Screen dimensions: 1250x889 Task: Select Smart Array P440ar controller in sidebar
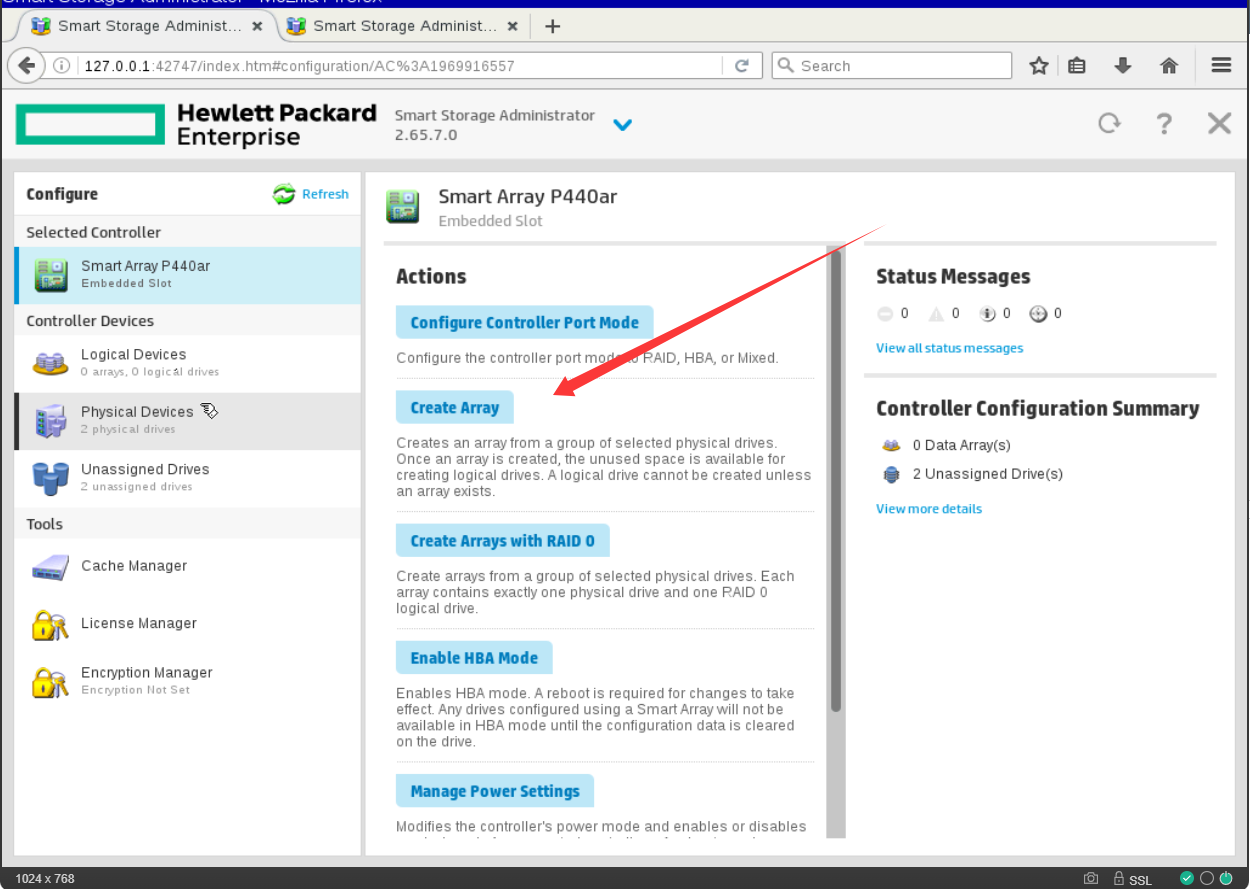[188, 275]
